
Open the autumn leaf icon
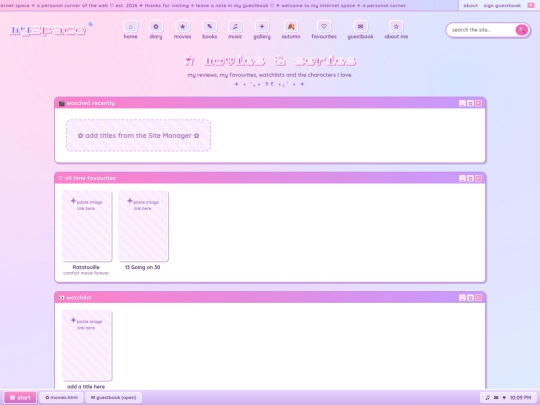[291, 27]
